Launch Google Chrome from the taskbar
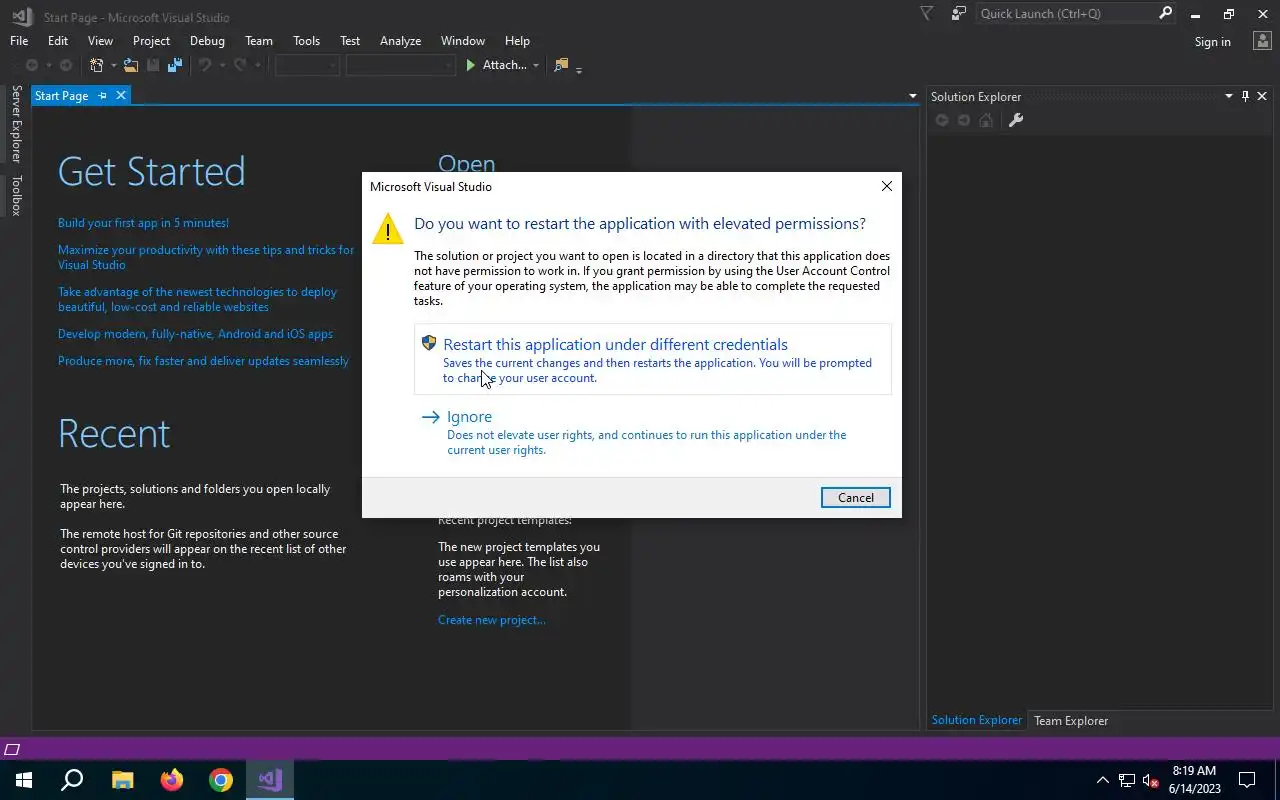The image size is (1280, 800). click(221, 780)
